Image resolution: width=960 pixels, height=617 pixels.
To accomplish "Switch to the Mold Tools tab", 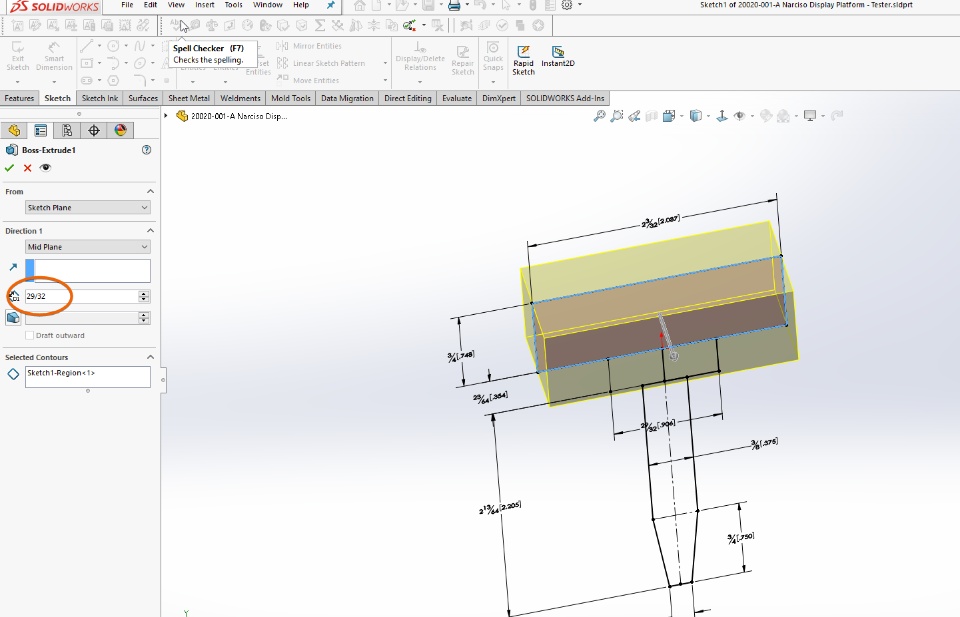I will click(291, 98).
